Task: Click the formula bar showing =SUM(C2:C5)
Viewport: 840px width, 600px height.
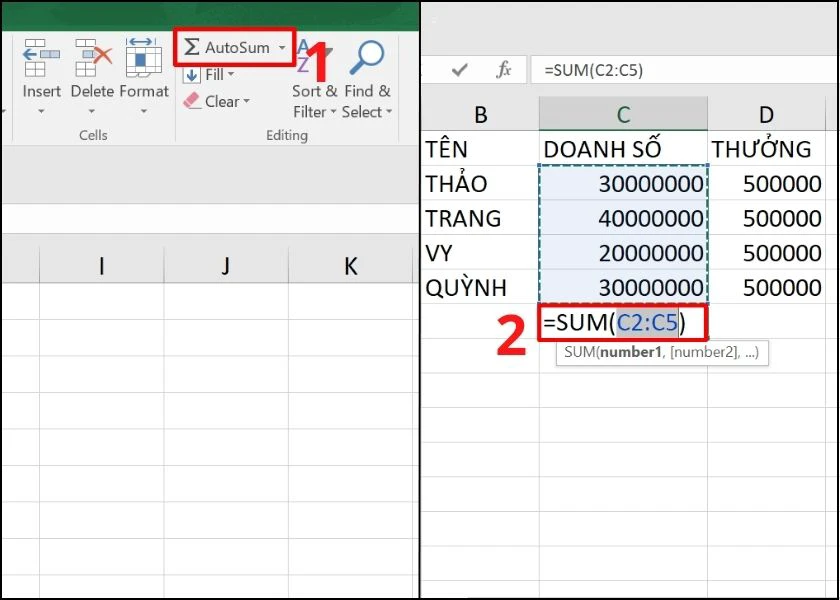Action: (684, 70)
